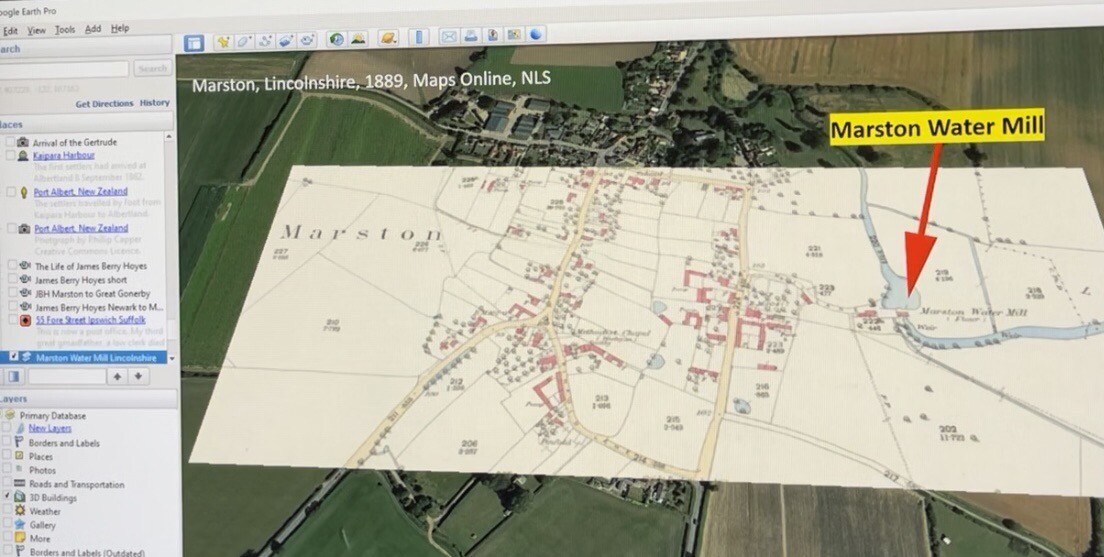The width and height of the screenshot is (1104, 557).
Task: Enable the Places layer checkbox
Action: tap(6, 456)
